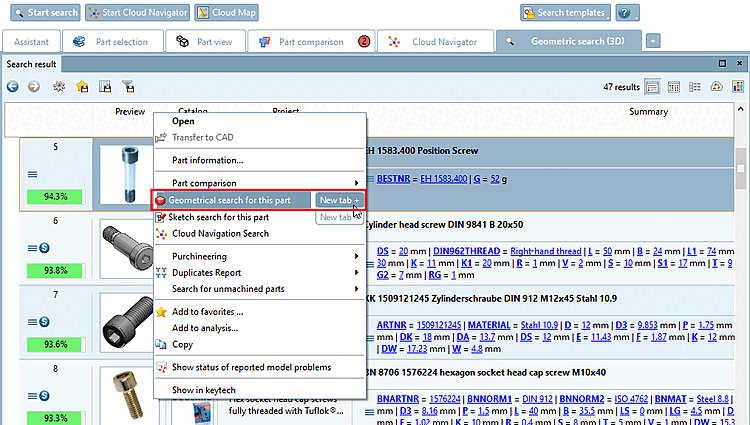Click the BNARTNR link

[397, 399]
